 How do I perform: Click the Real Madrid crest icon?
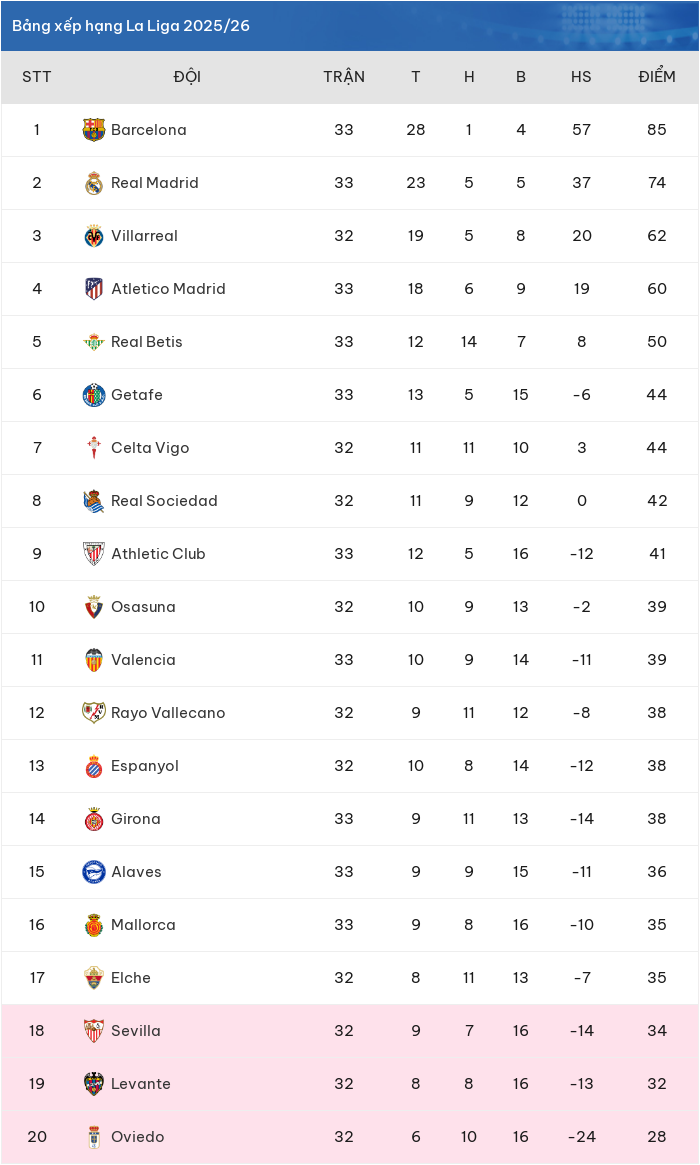click(94, 183)
